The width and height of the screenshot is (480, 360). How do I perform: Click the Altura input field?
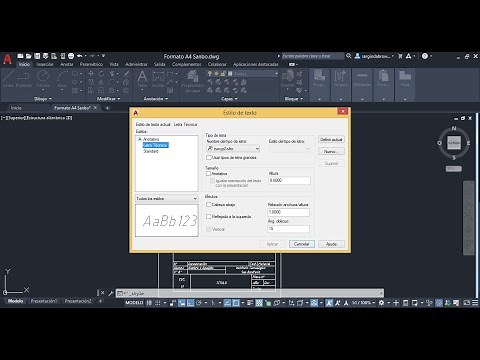tap(289, 180)
